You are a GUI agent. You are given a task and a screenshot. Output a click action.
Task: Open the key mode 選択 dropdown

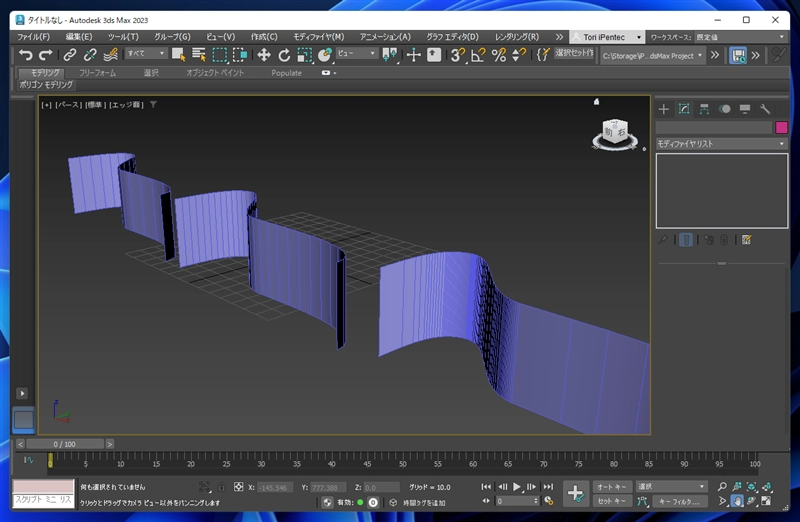[671, 486]
